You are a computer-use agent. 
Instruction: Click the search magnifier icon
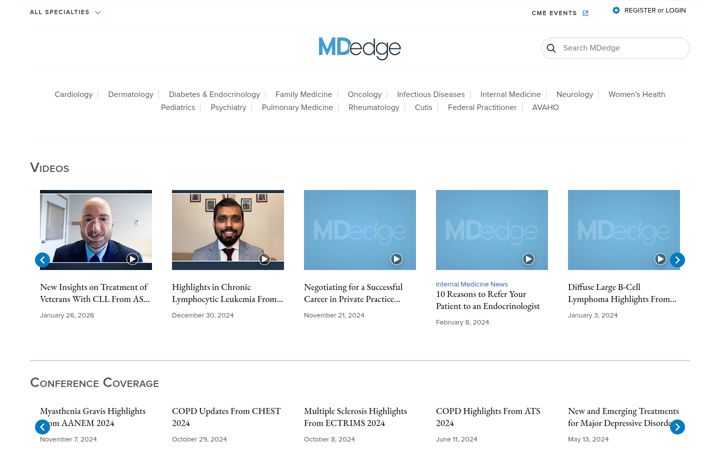coord(551,48)
